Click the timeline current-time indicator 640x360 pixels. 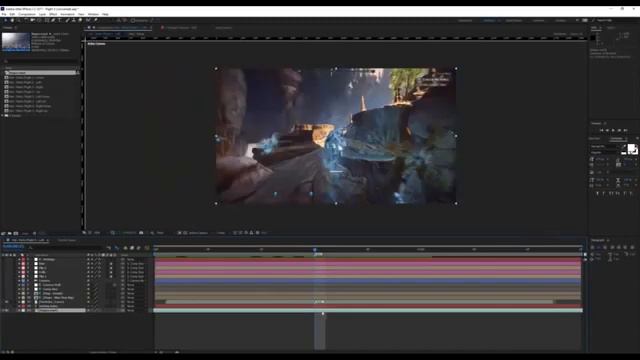(315, 249)
